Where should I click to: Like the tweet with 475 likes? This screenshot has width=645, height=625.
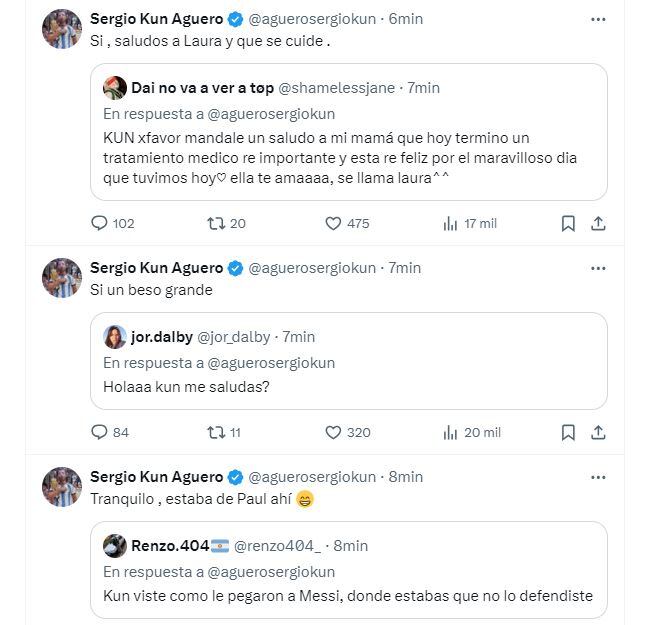tap(334, 223)
